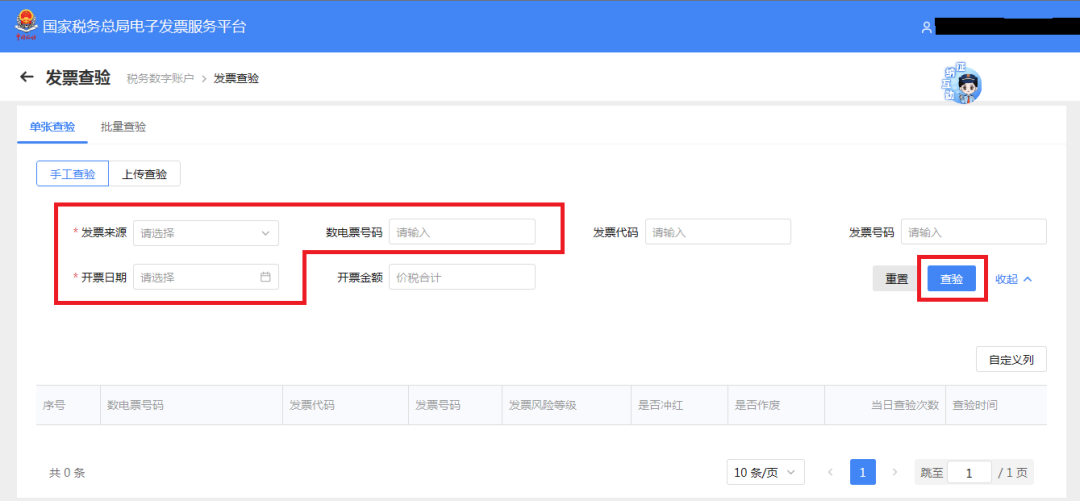
Task: Focus the 数电票号码 input field
Action: pyautogui.click(x=462, y=232)
